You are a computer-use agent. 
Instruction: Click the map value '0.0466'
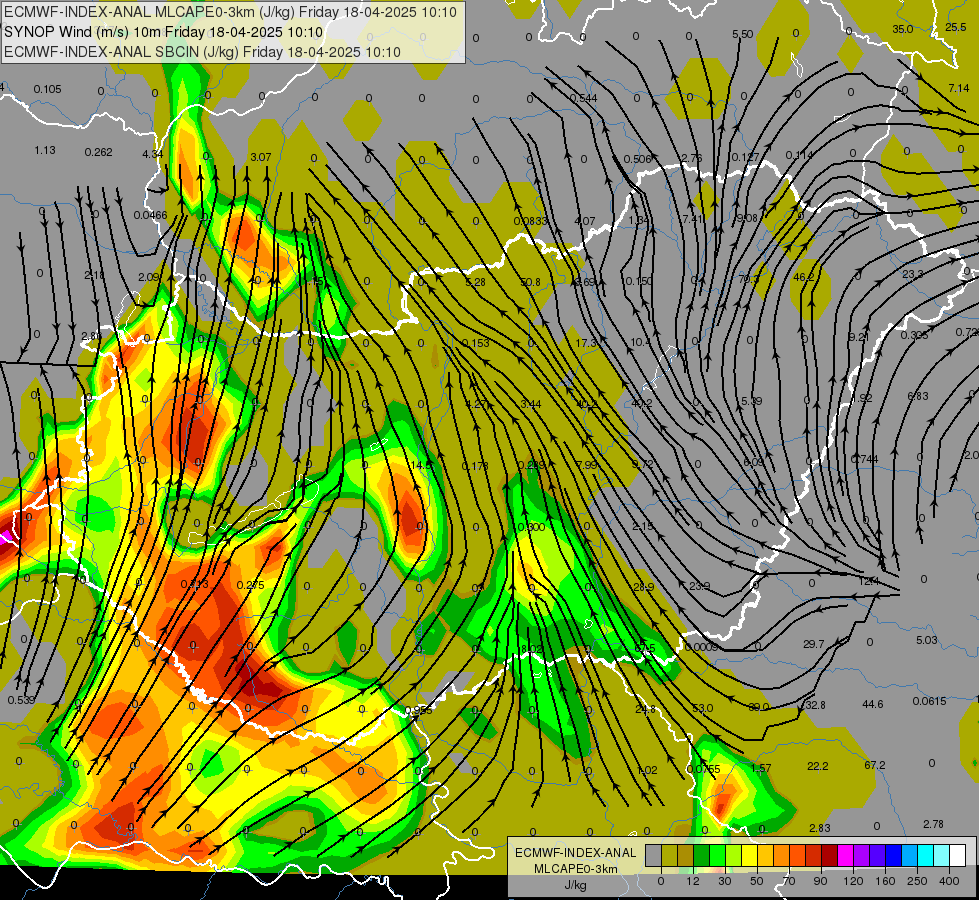click(150, 215)
